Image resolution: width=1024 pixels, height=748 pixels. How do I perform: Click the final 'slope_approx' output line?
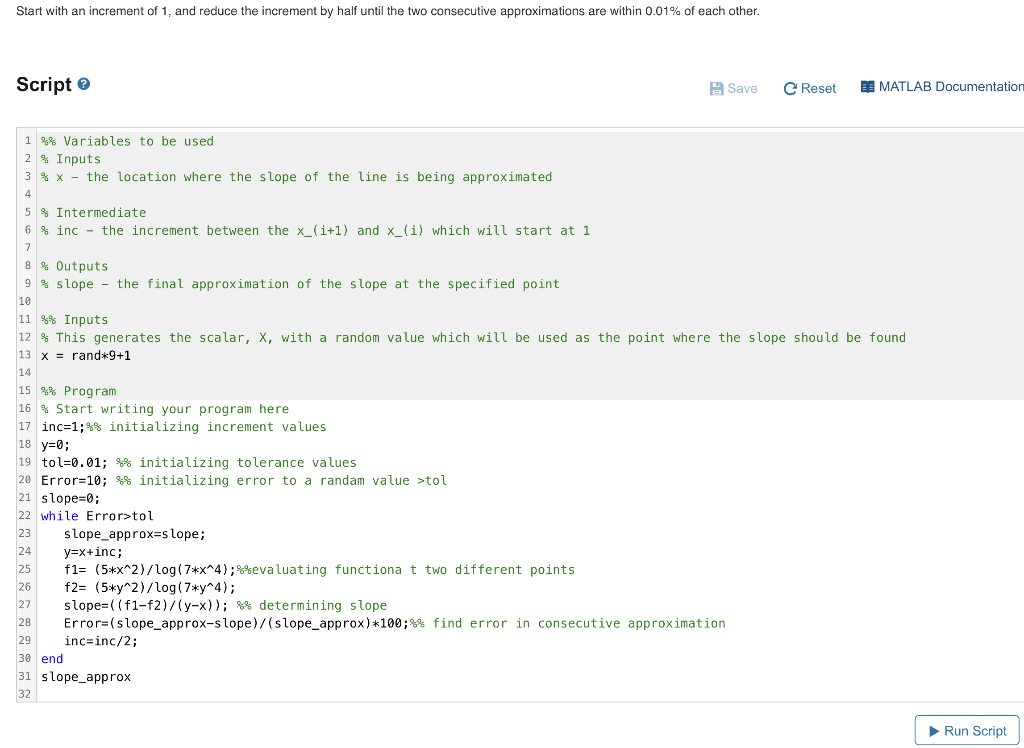click(86, 677)
